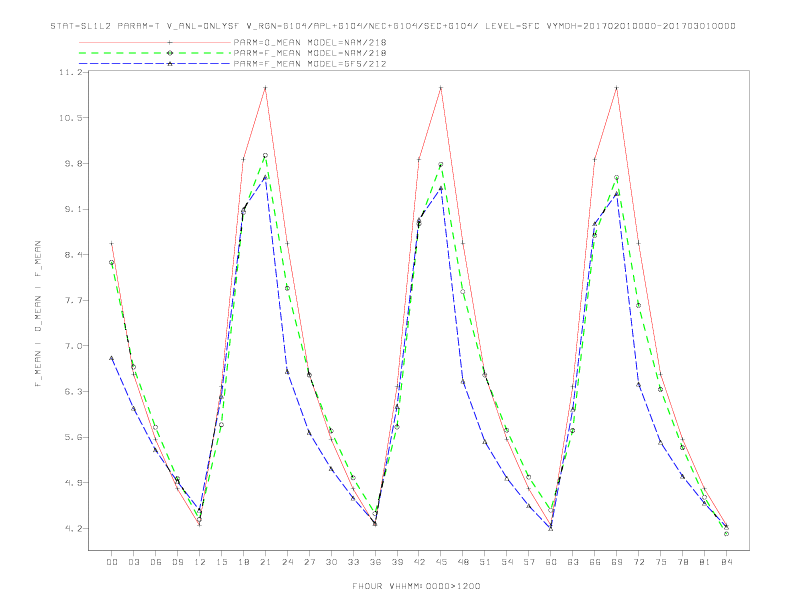Click the x-axis tick label 45

441,562
